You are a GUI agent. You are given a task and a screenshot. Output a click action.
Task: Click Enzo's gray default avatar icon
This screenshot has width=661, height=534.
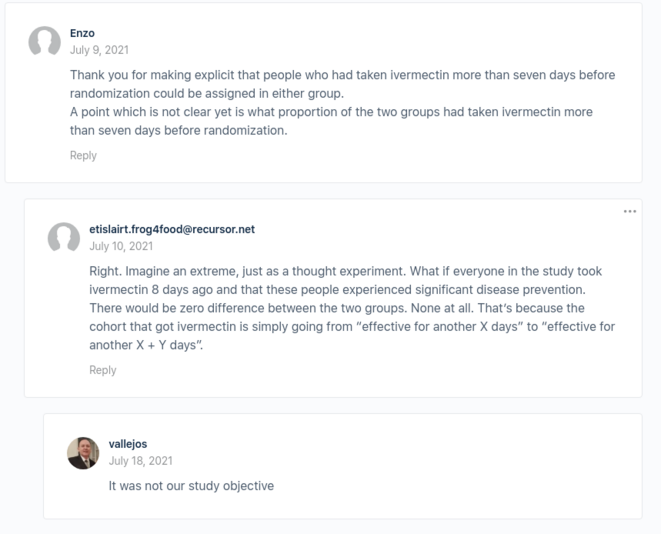click(44, 41)
